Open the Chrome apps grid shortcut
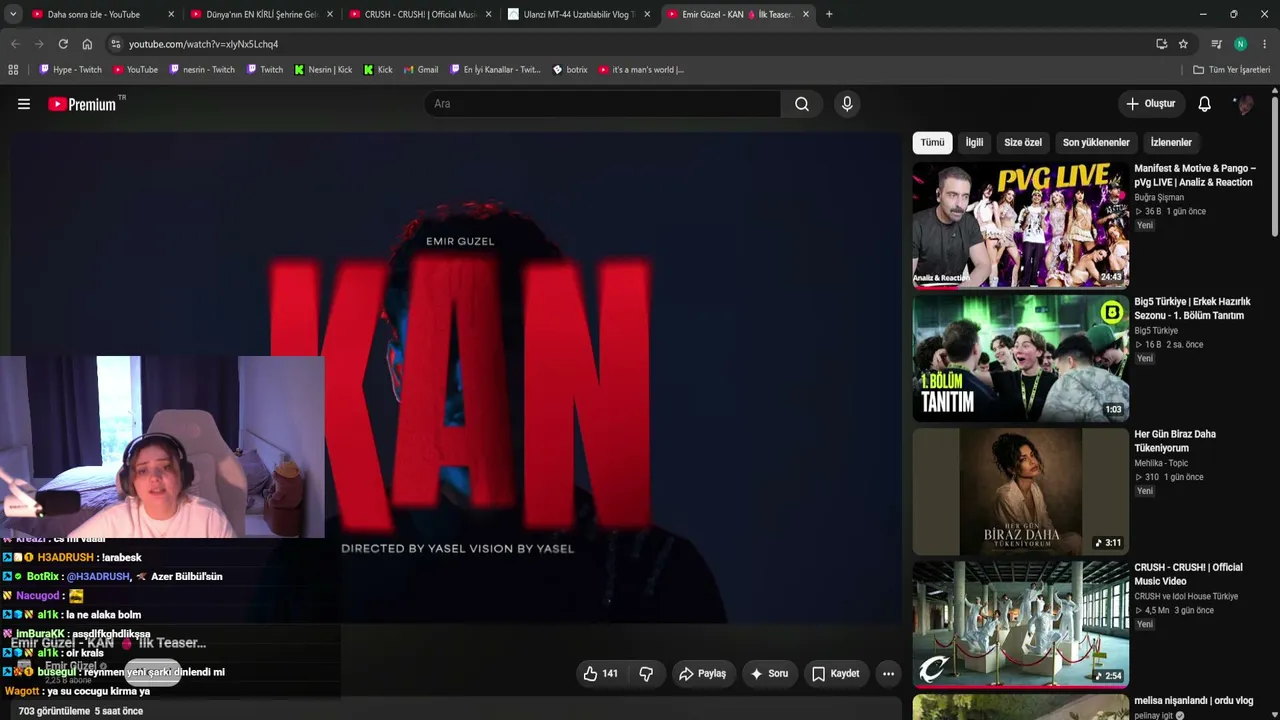The width and height of the screenshot is (1280, 720). tap(13, 70)
